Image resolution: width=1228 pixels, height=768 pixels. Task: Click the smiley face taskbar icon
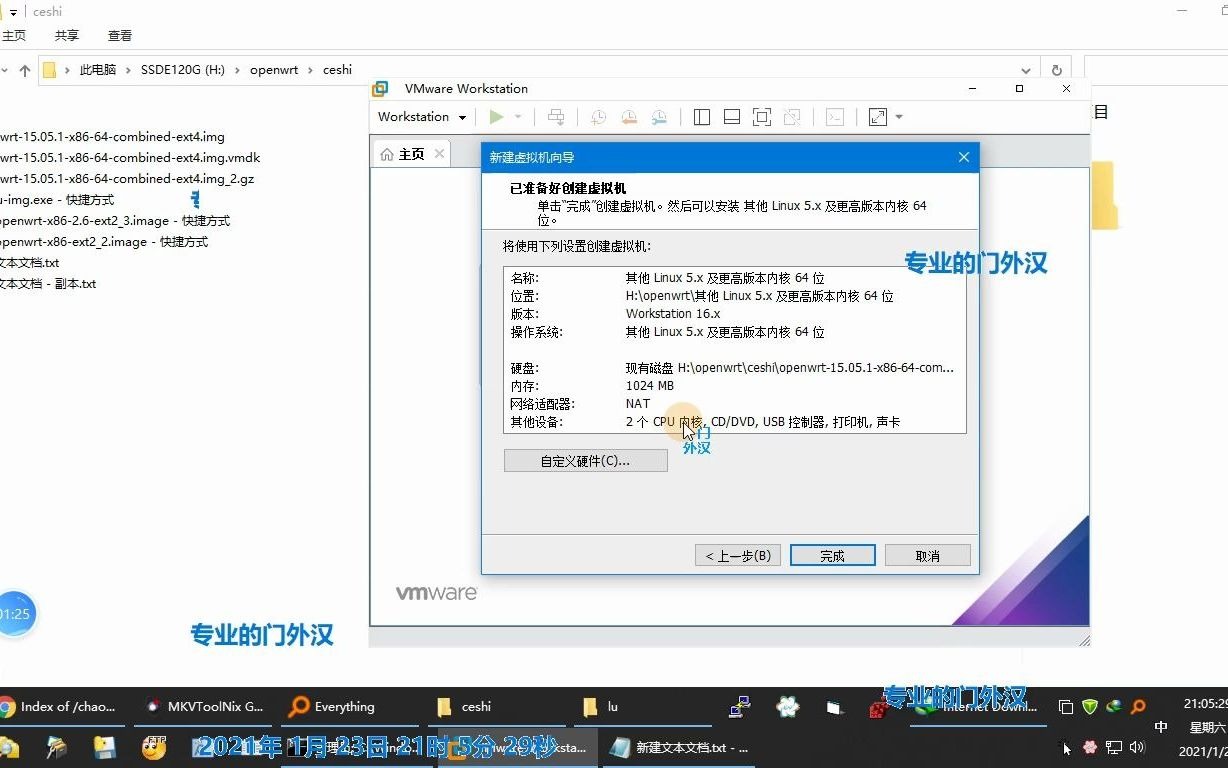[153, 747]
